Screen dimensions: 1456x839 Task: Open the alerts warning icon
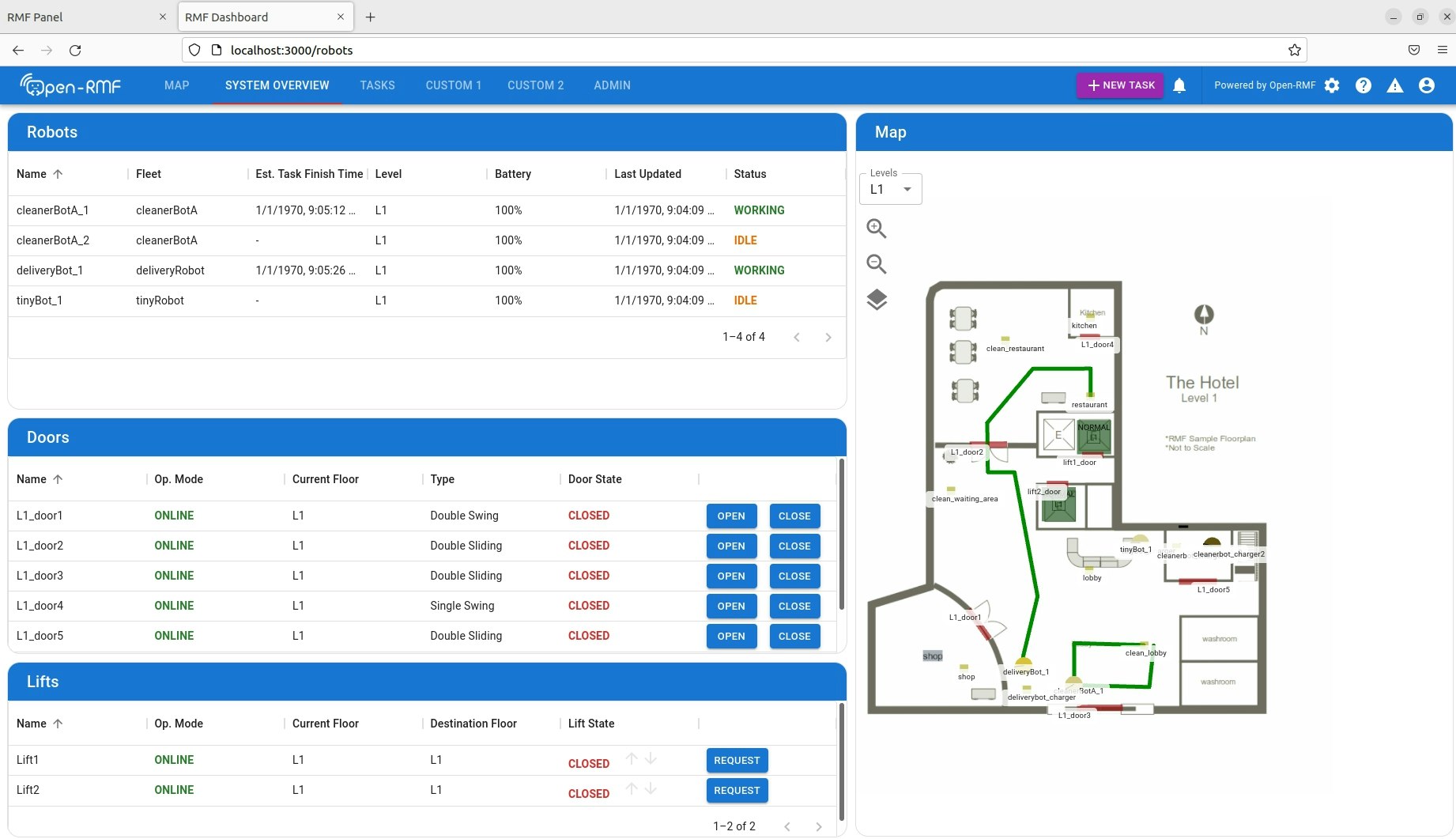click(x=1394, y=85)
